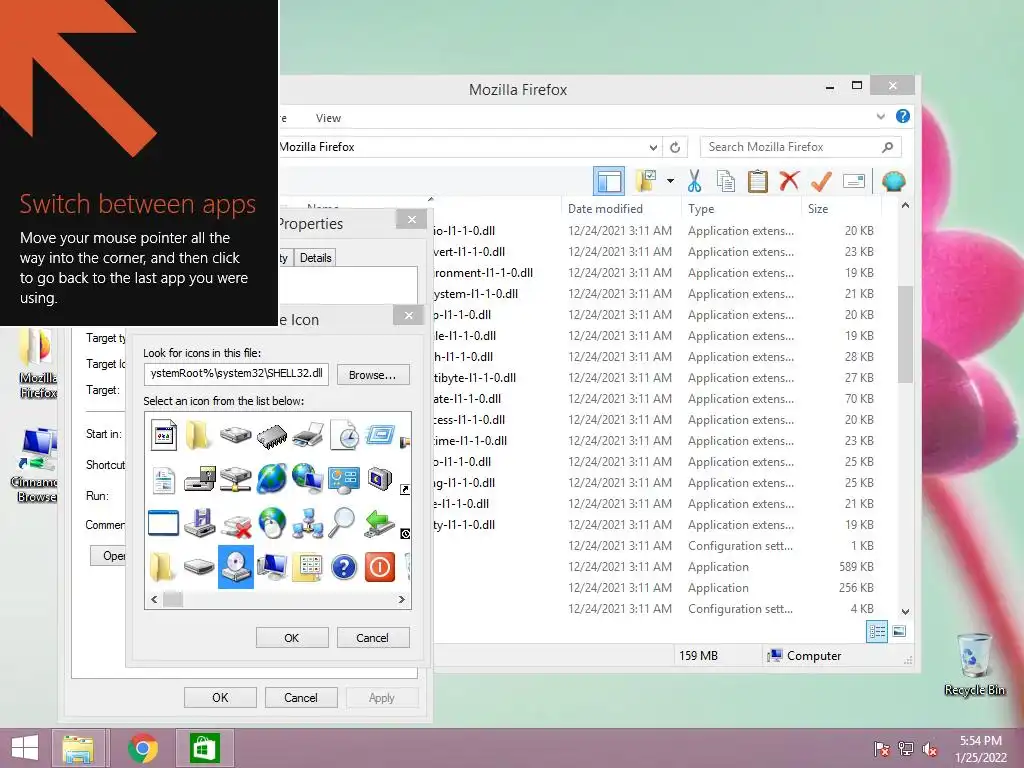Image resolution: width=1024 pixels, height=768 pixels.
Task: Sort by the Type column header
Action: (701, 208)
